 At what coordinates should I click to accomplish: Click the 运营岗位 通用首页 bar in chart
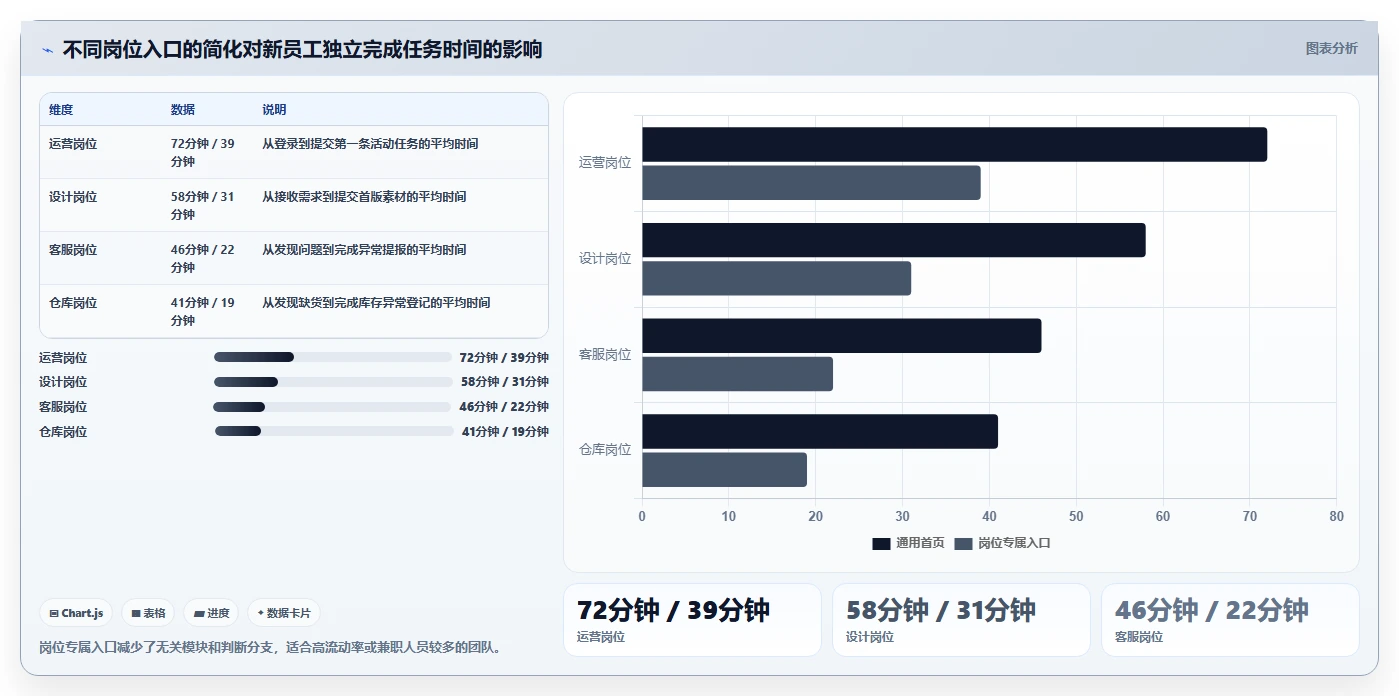pyautogui.click(x=954, y=144)
